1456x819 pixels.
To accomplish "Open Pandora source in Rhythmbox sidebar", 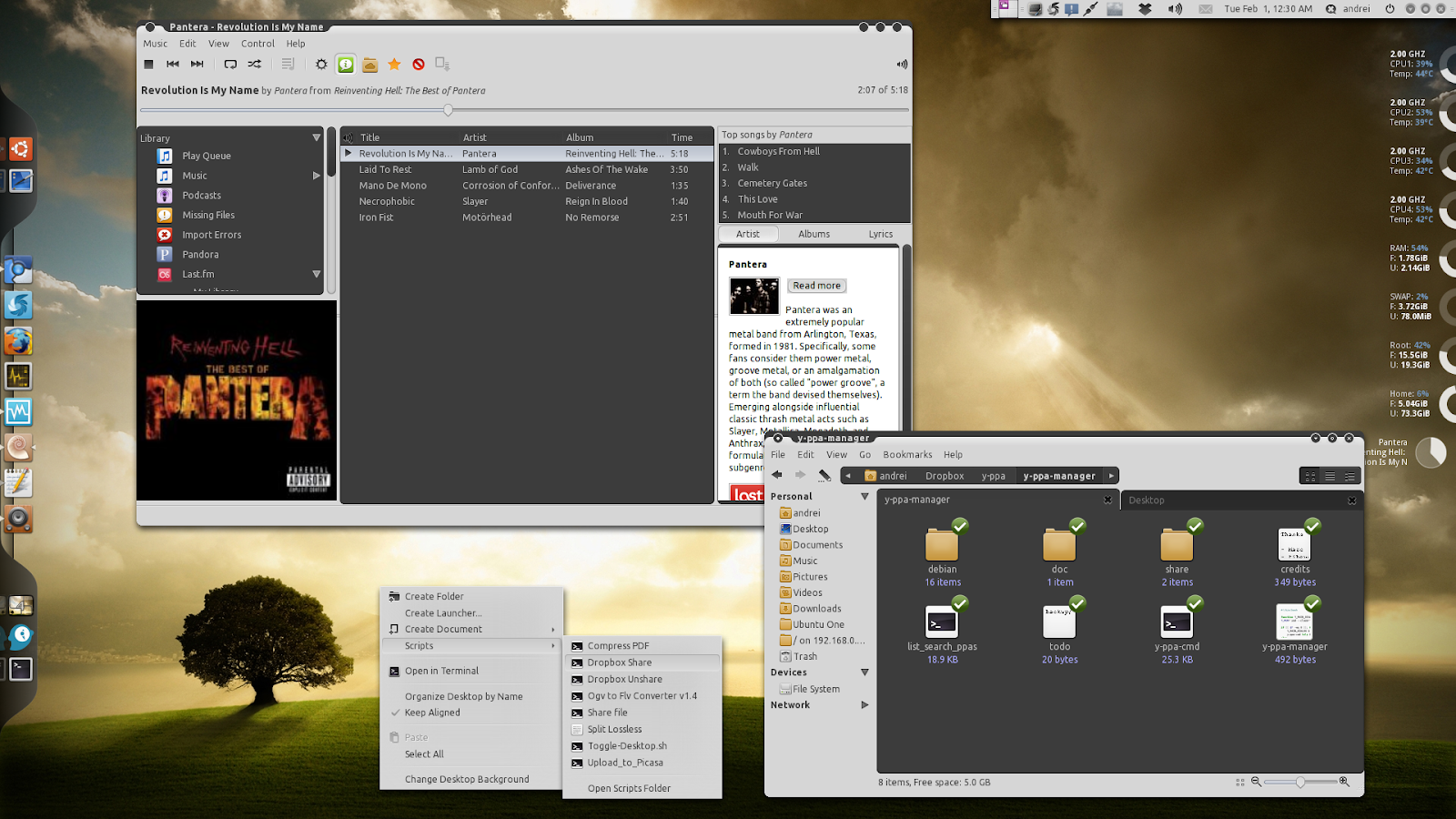I will tap(200, 255).
